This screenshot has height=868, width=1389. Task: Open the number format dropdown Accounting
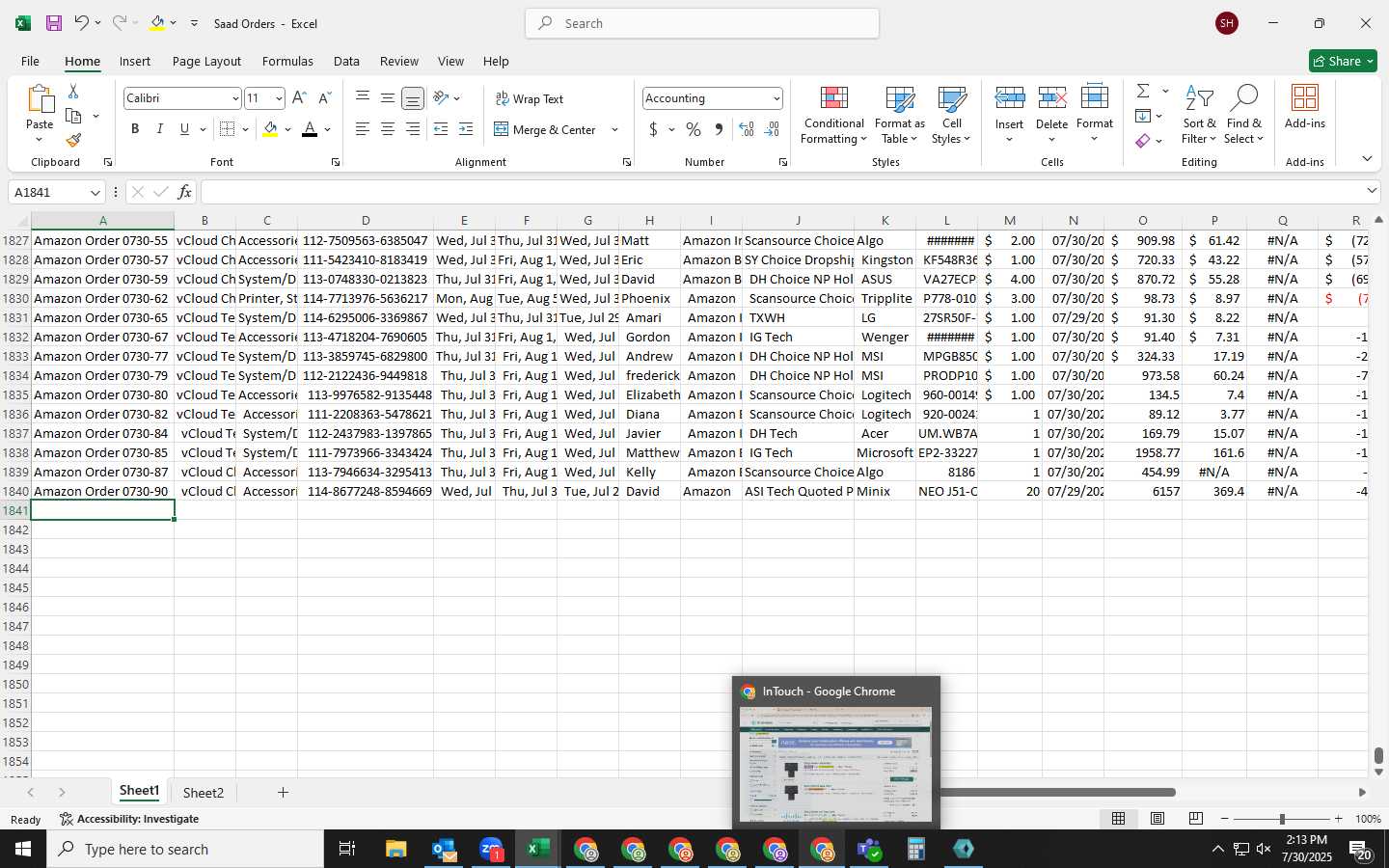coord(776,98)
